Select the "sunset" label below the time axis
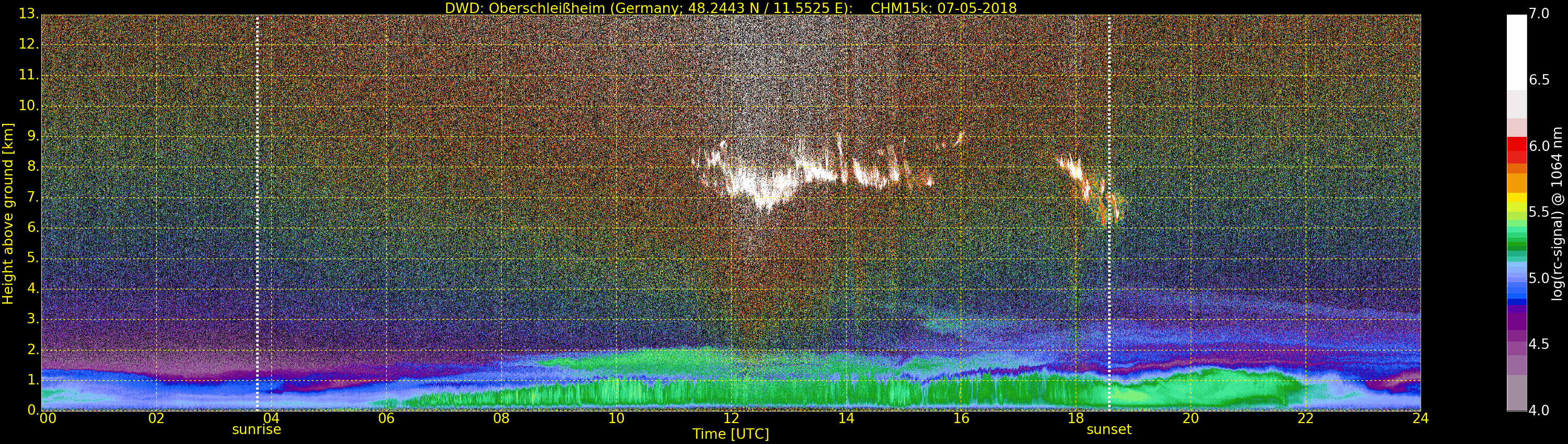The width and height of the screenshot is (1568, 444). coord(1109,429)
